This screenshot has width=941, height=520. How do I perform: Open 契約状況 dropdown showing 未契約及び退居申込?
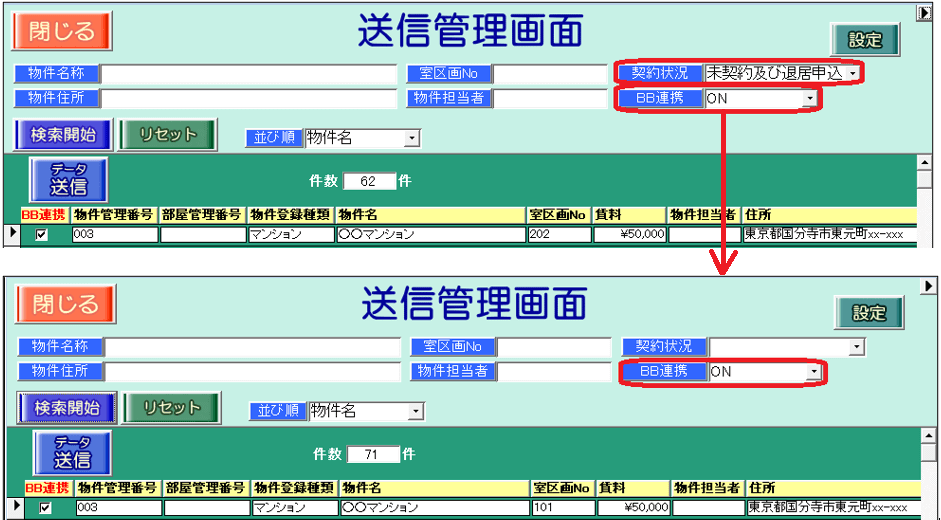[x=852, y=73]
